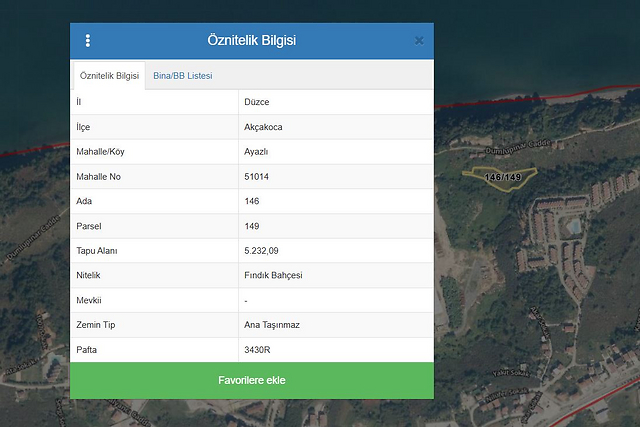Select the Öznitelik Bilgisi tab
Image resolution: width=640 pixels, height=427 pixels.
tap(109, 76)
